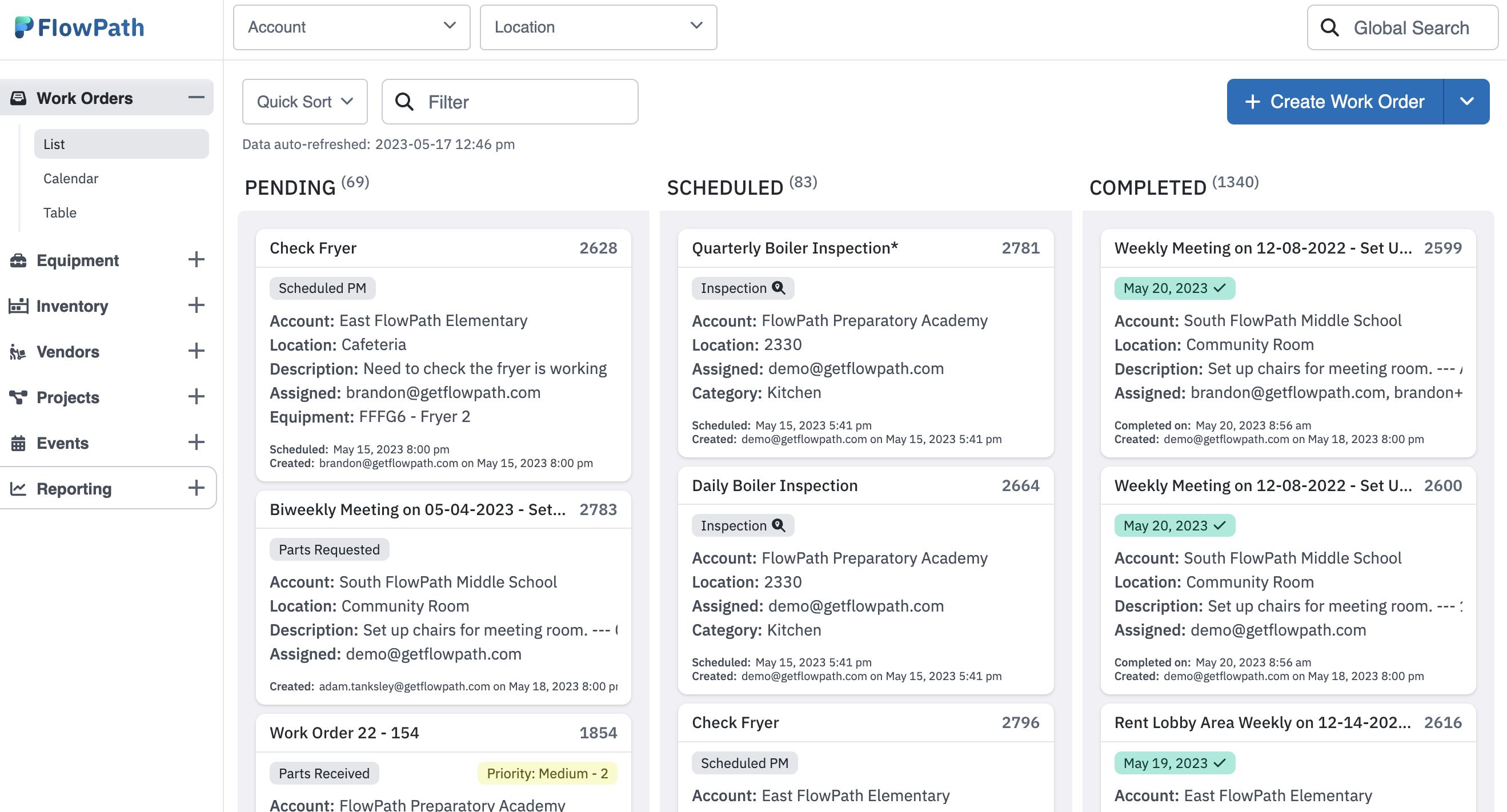Click the May 20, 2023 completed status pill

pyautogui.click(x=1174, y=288)
